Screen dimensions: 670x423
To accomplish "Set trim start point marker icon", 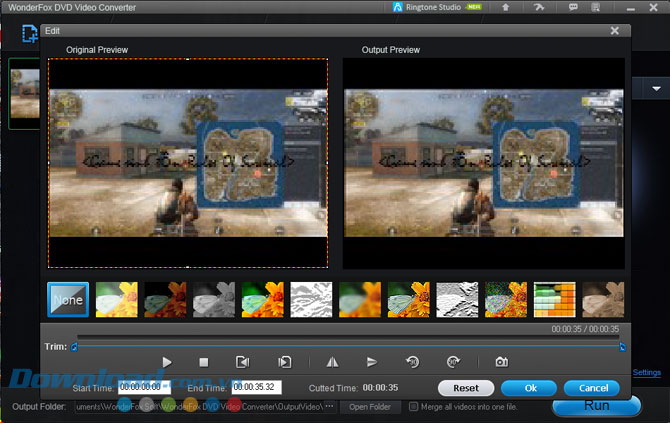I will point(243,362).
